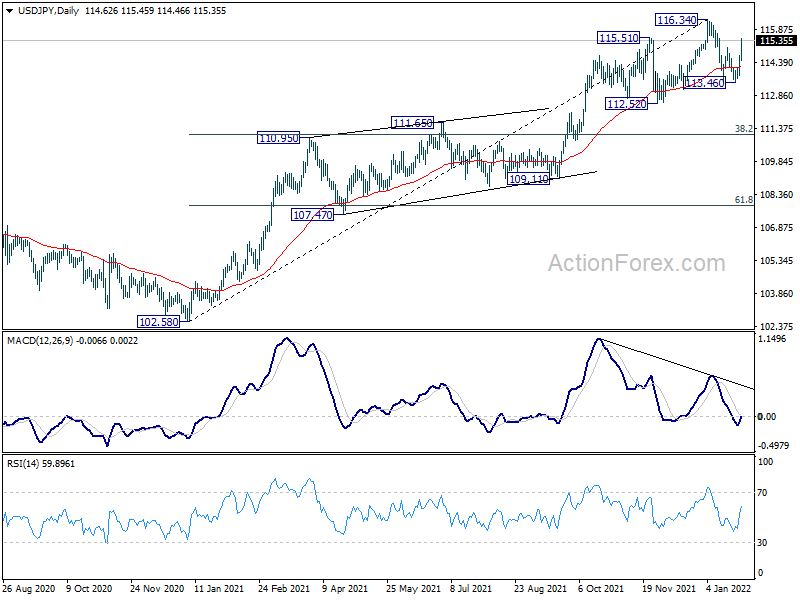Click the USDJPY,Daily symbol title
The width and height of the screenshot is (800, 600).
pyautogui.click(x=48, y=11)
